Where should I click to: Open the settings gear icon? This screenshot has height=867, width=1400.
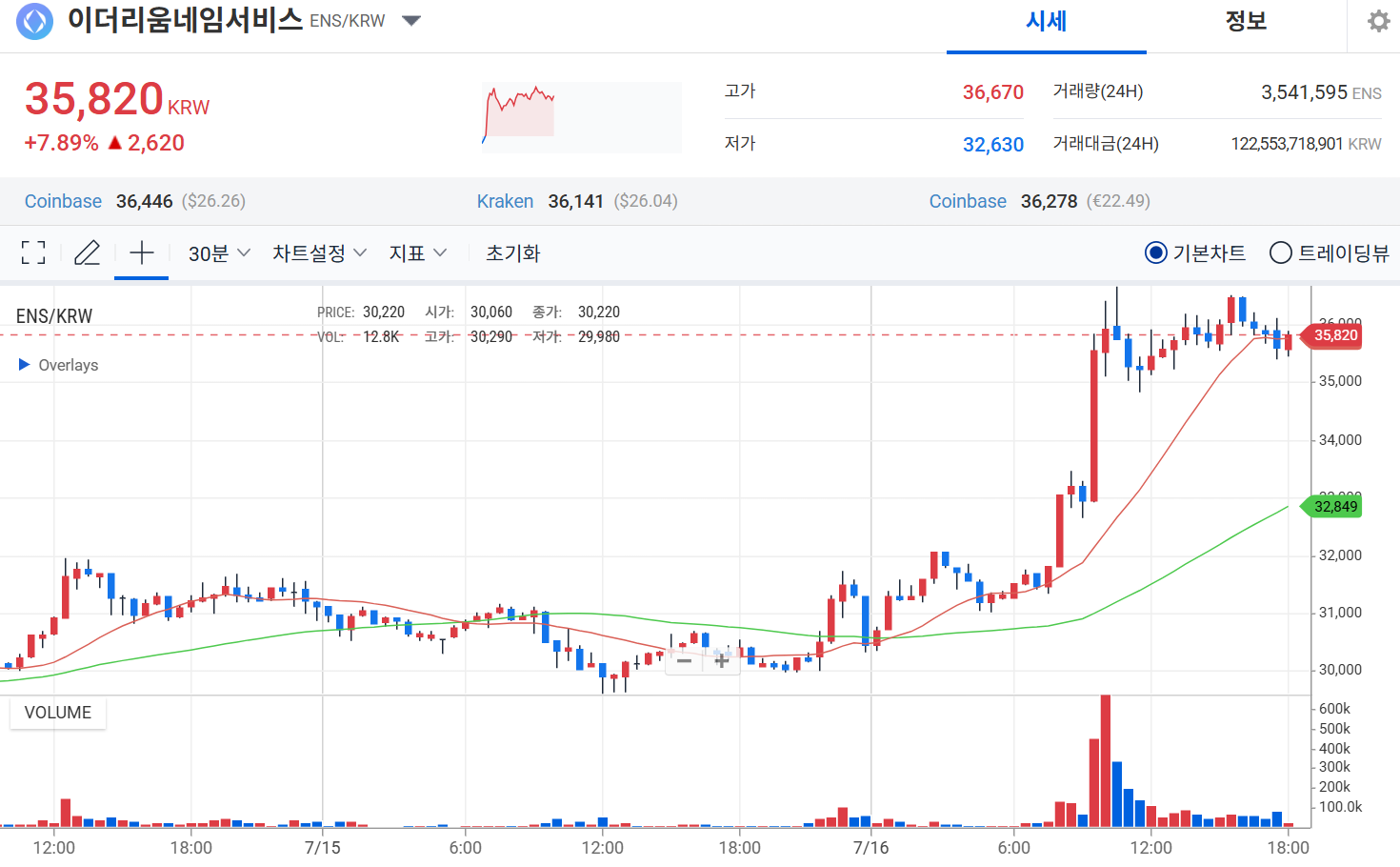coord(1378,21)
